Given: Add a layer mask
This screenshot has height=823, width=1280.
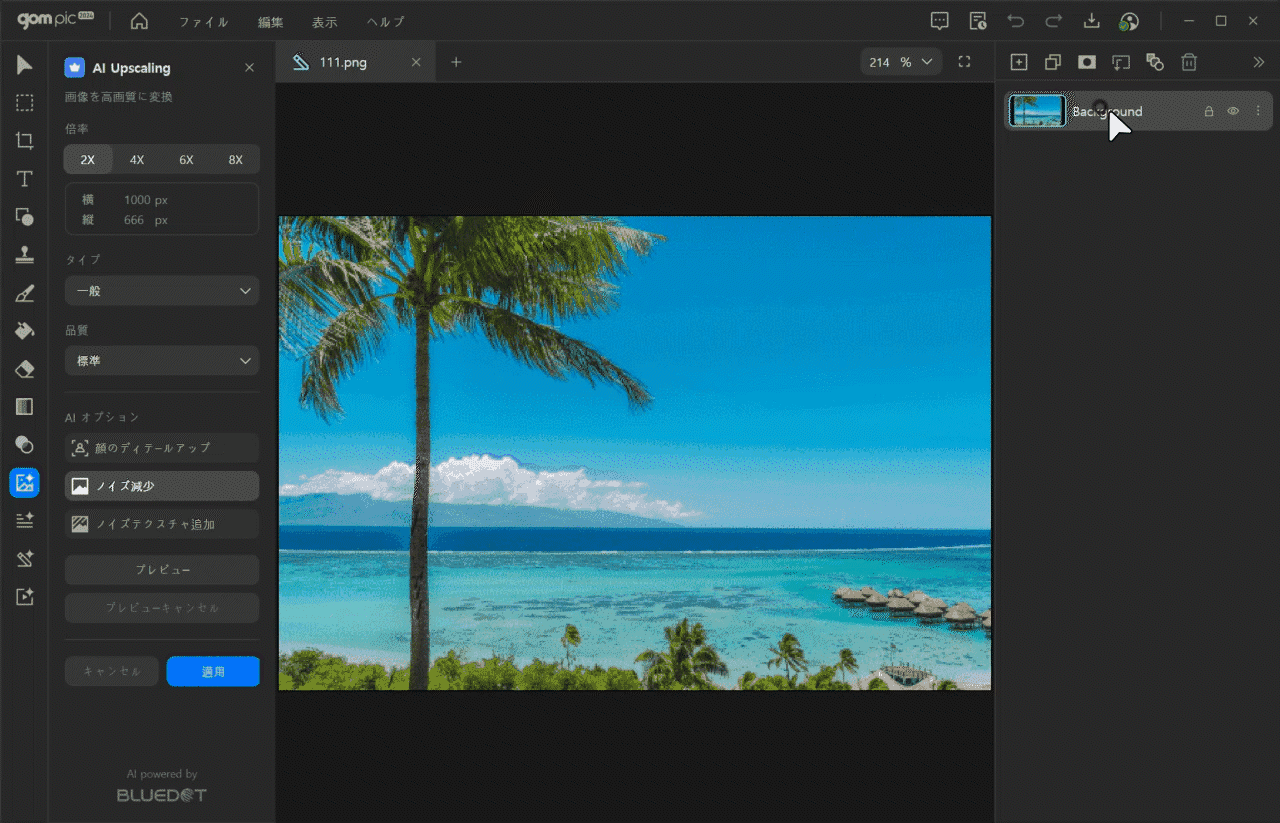Looking at the screenshot, I should (x=1087, y=62).
